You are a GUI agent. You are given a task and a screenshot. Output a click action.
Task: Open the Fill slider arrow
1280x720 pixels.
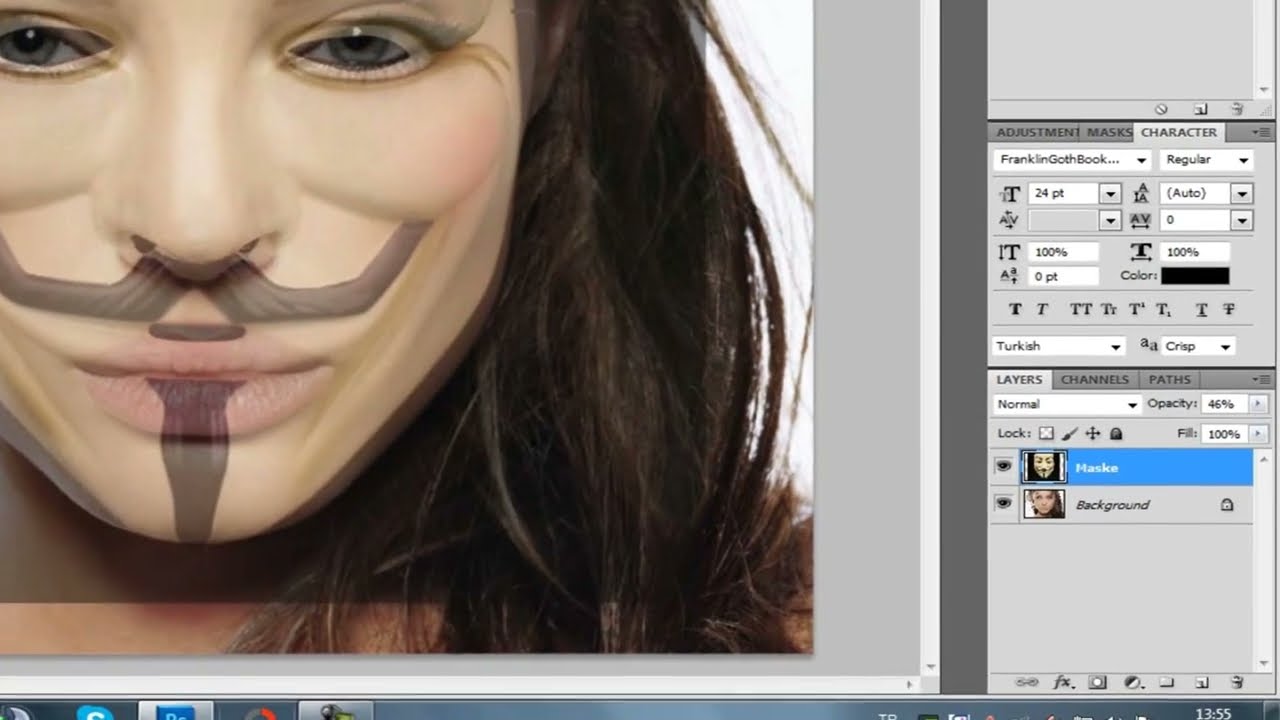pyautogui.click(x=1258, y=434)
